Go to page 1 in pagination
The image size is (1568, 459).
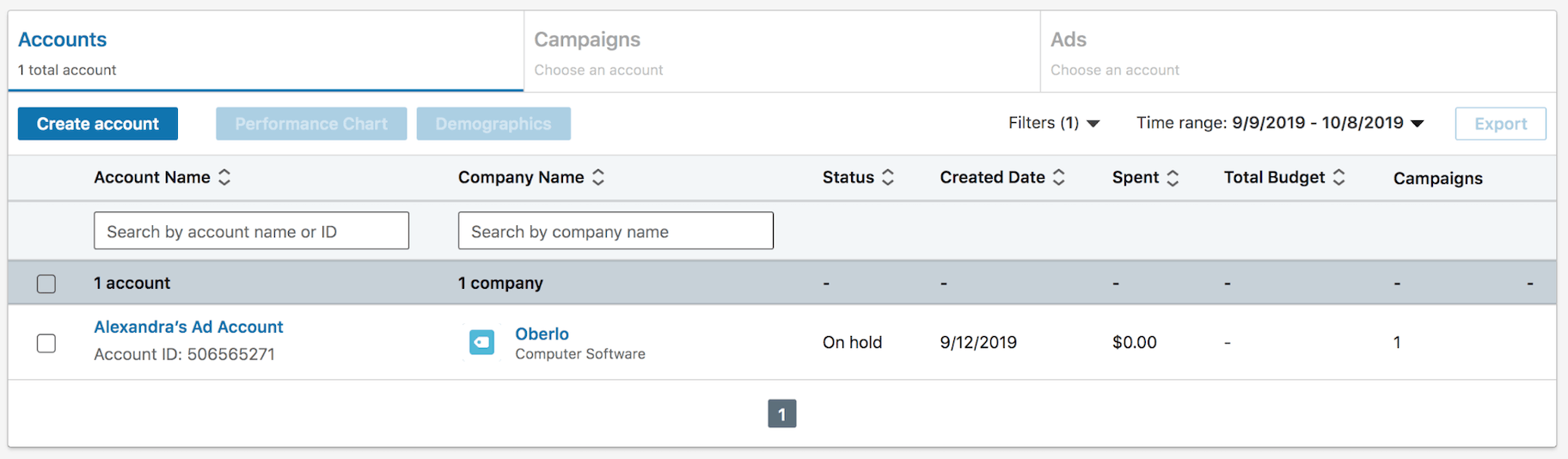pyautogui.click(x=781, y=413)
